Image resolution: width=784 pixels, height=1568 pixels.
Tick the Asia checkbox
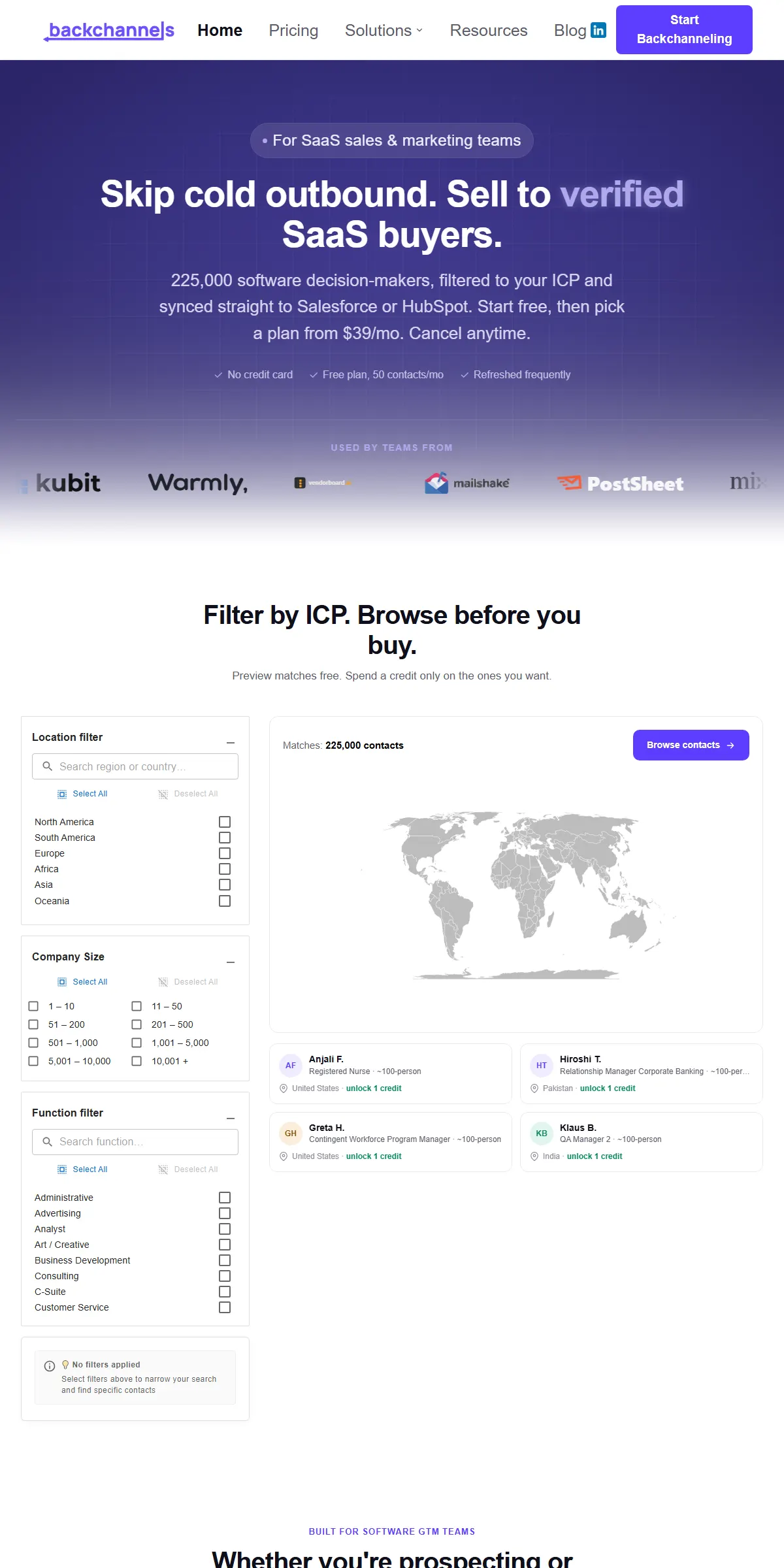pos(225,885)
